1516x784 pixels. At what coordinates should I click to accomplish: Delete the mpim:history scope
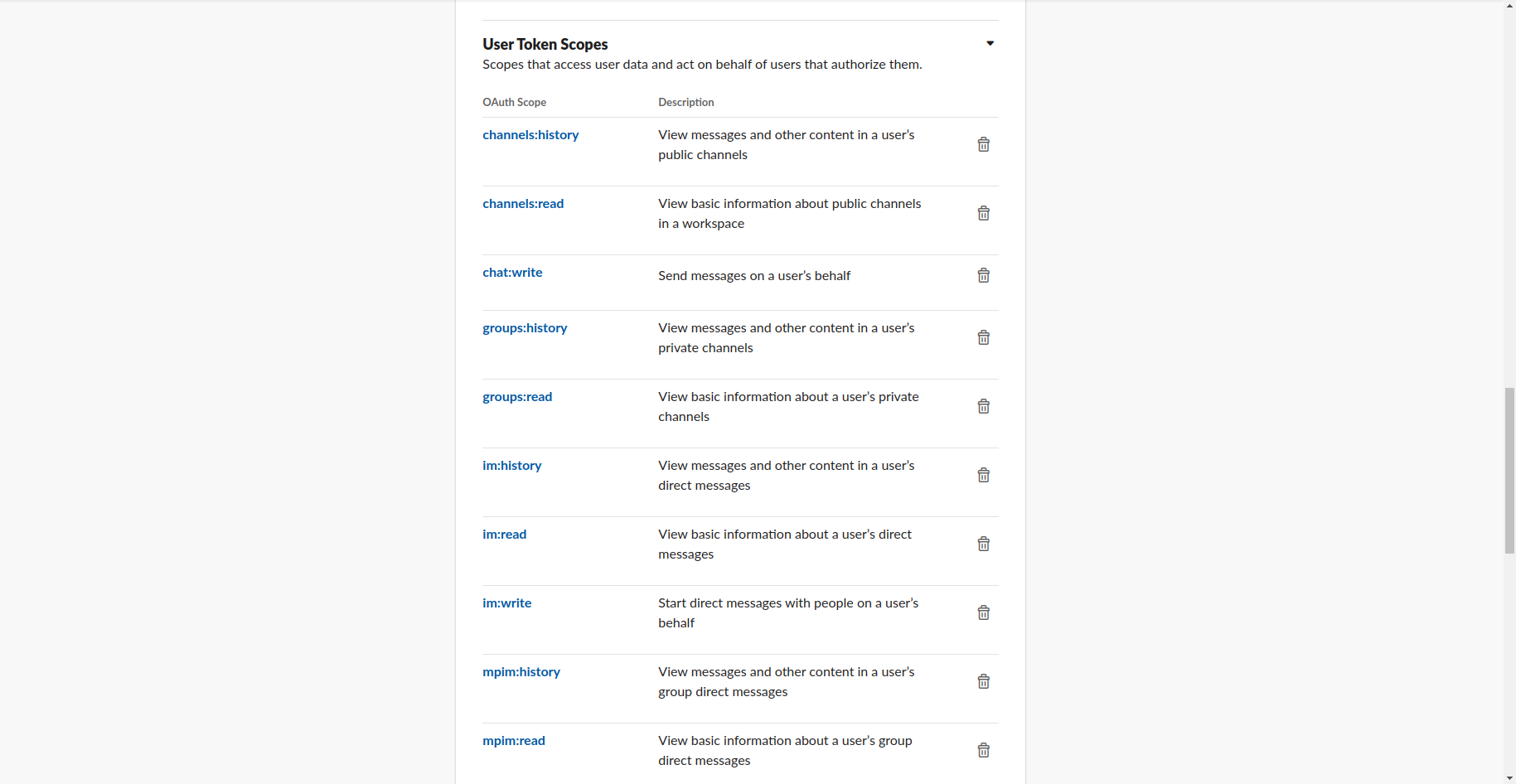[983, 682]
